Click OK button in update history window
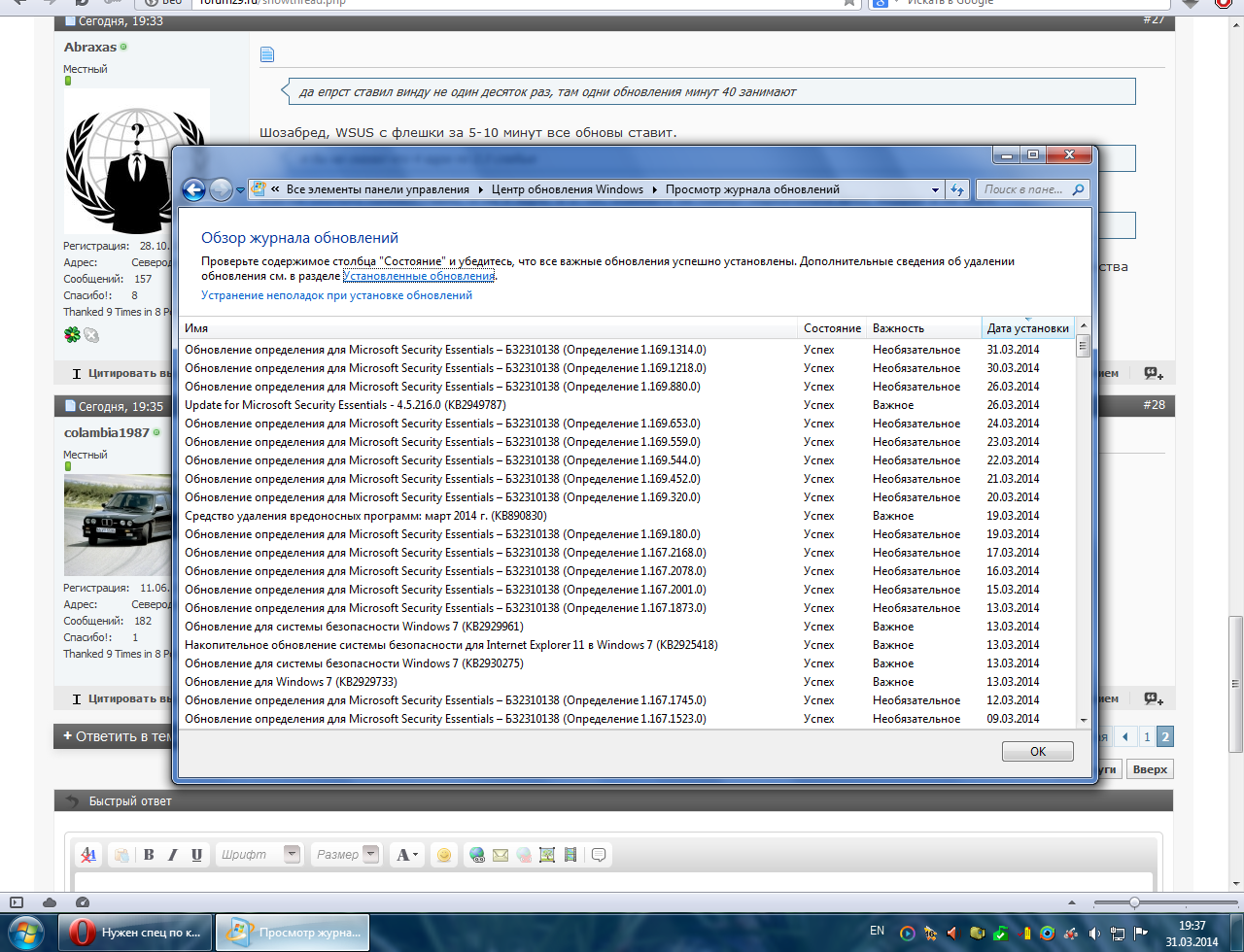This screenshot has height=952, width=1244. 1038,751
